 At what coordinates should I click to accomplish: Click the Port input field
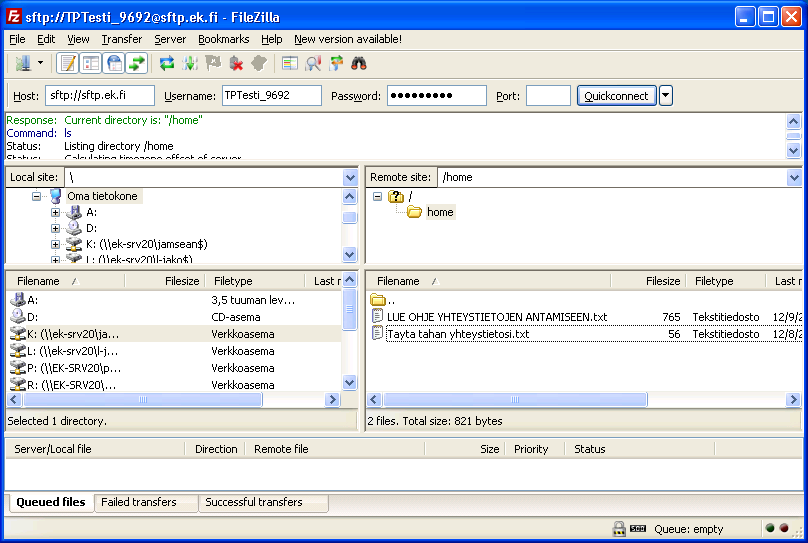coord(548,96)
